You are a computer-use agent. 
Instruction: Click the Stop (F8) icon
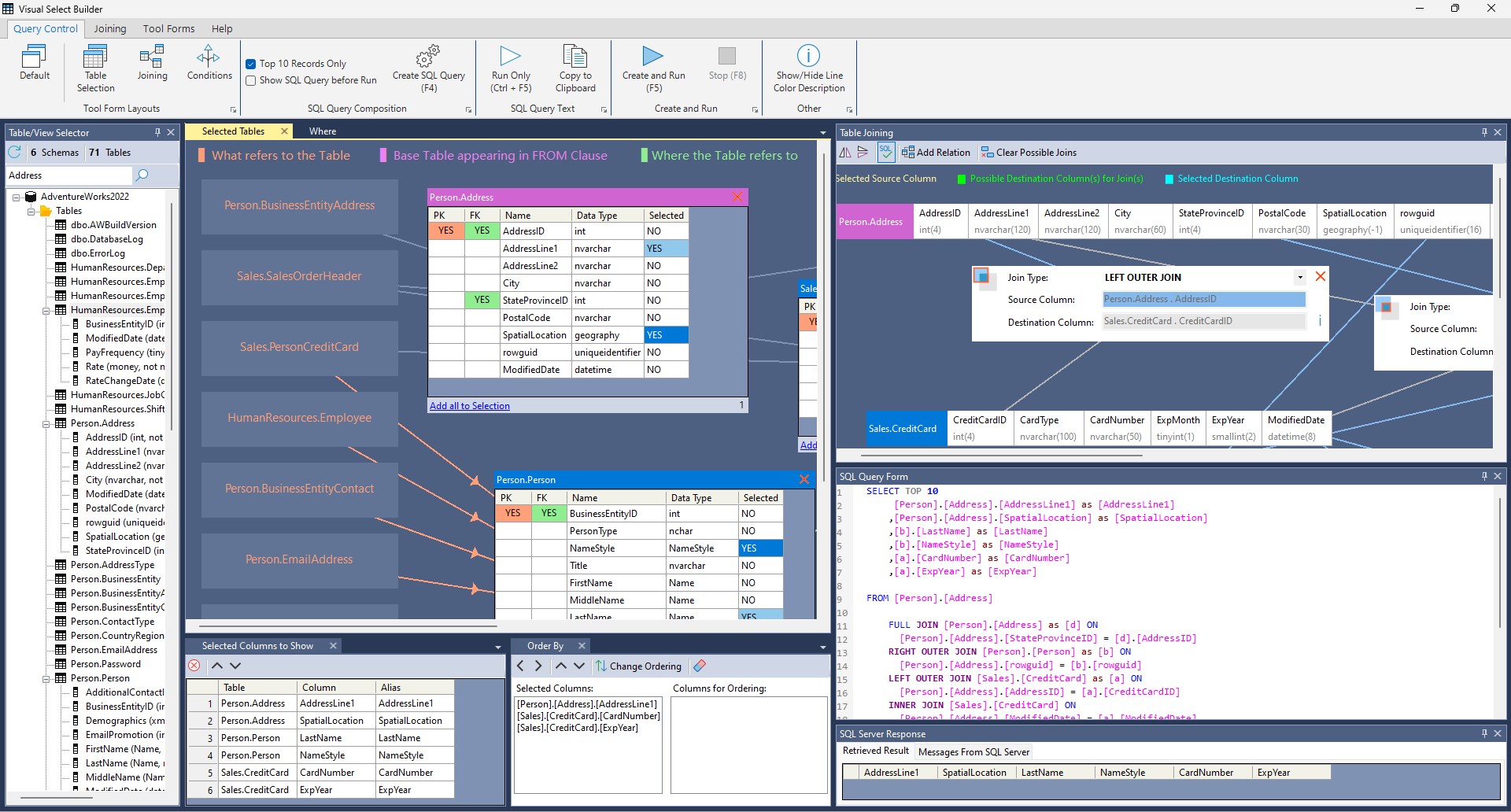pos(726,57)
